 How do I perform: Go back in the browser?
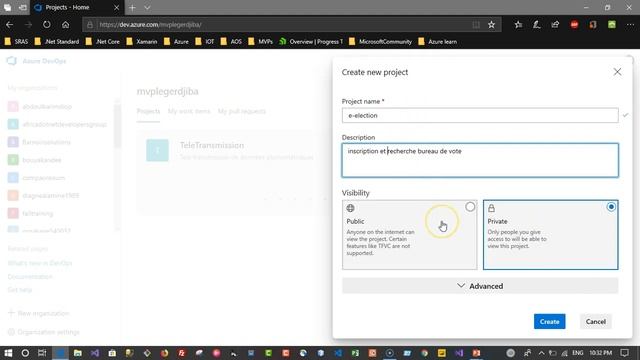pyautogui.click(x=9, y=25)
